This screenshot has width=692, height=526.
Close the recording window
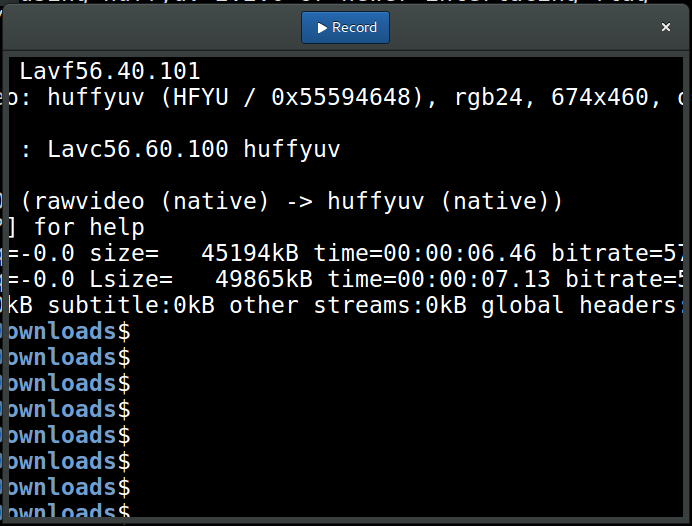click(x=666, y=28)
